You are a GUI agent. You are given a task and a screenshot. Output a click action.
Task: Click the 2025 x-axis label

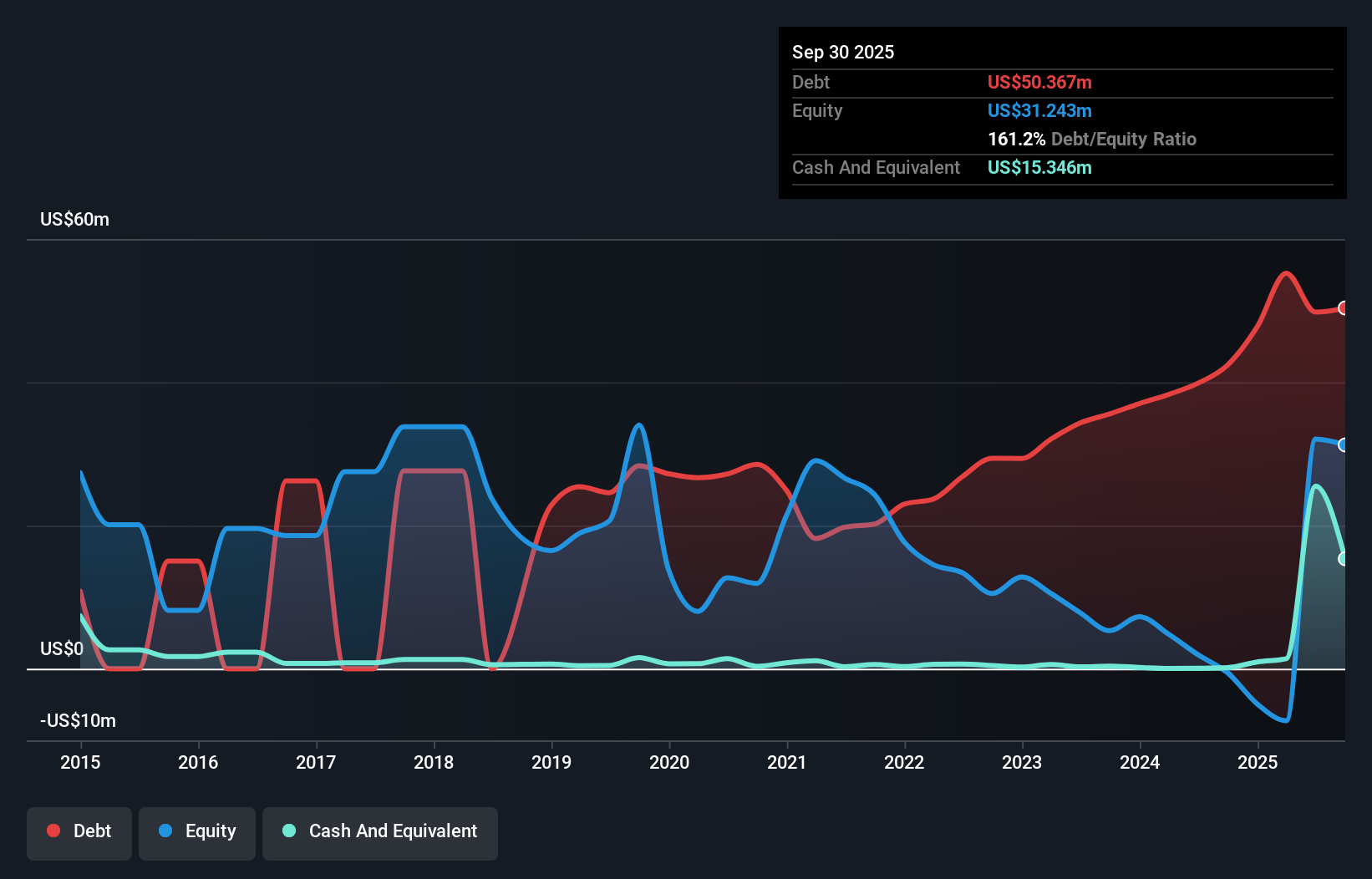1258,762
